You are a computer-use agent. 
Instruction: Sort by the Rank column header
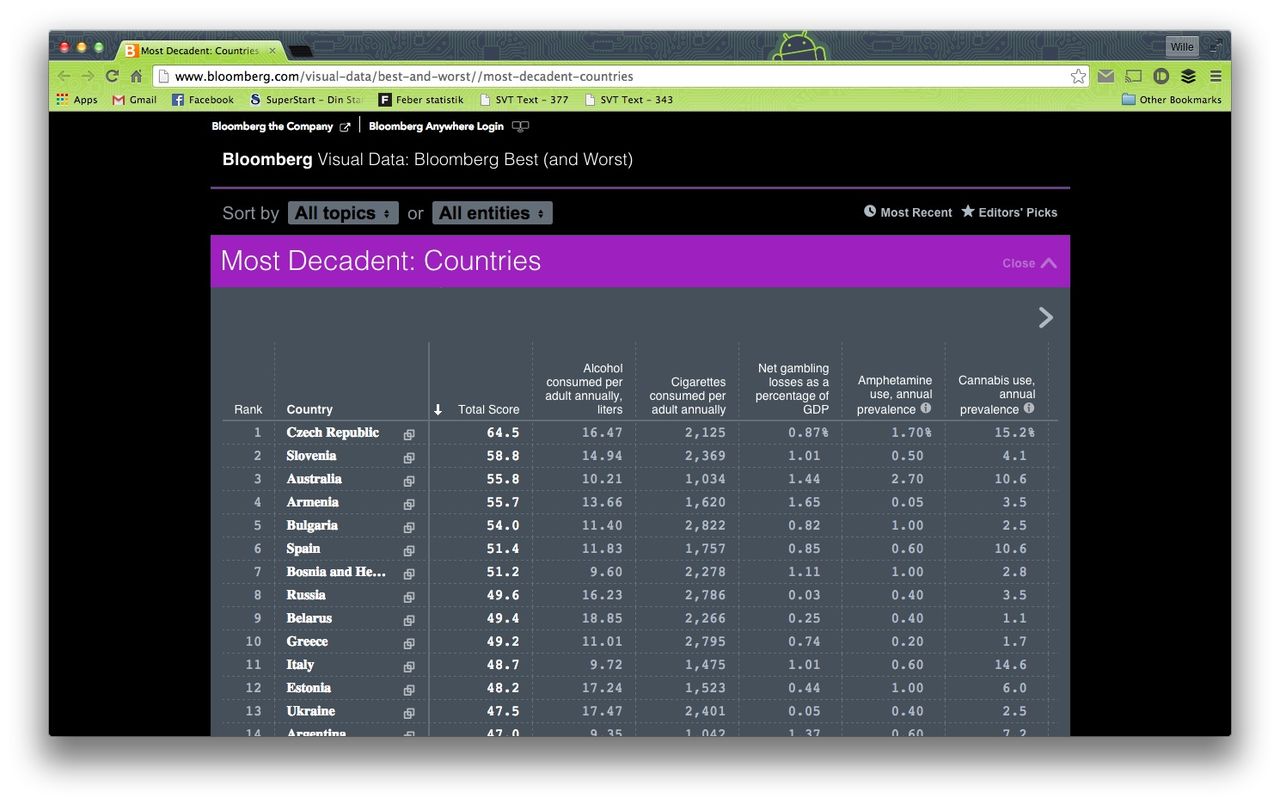[248, 409]
